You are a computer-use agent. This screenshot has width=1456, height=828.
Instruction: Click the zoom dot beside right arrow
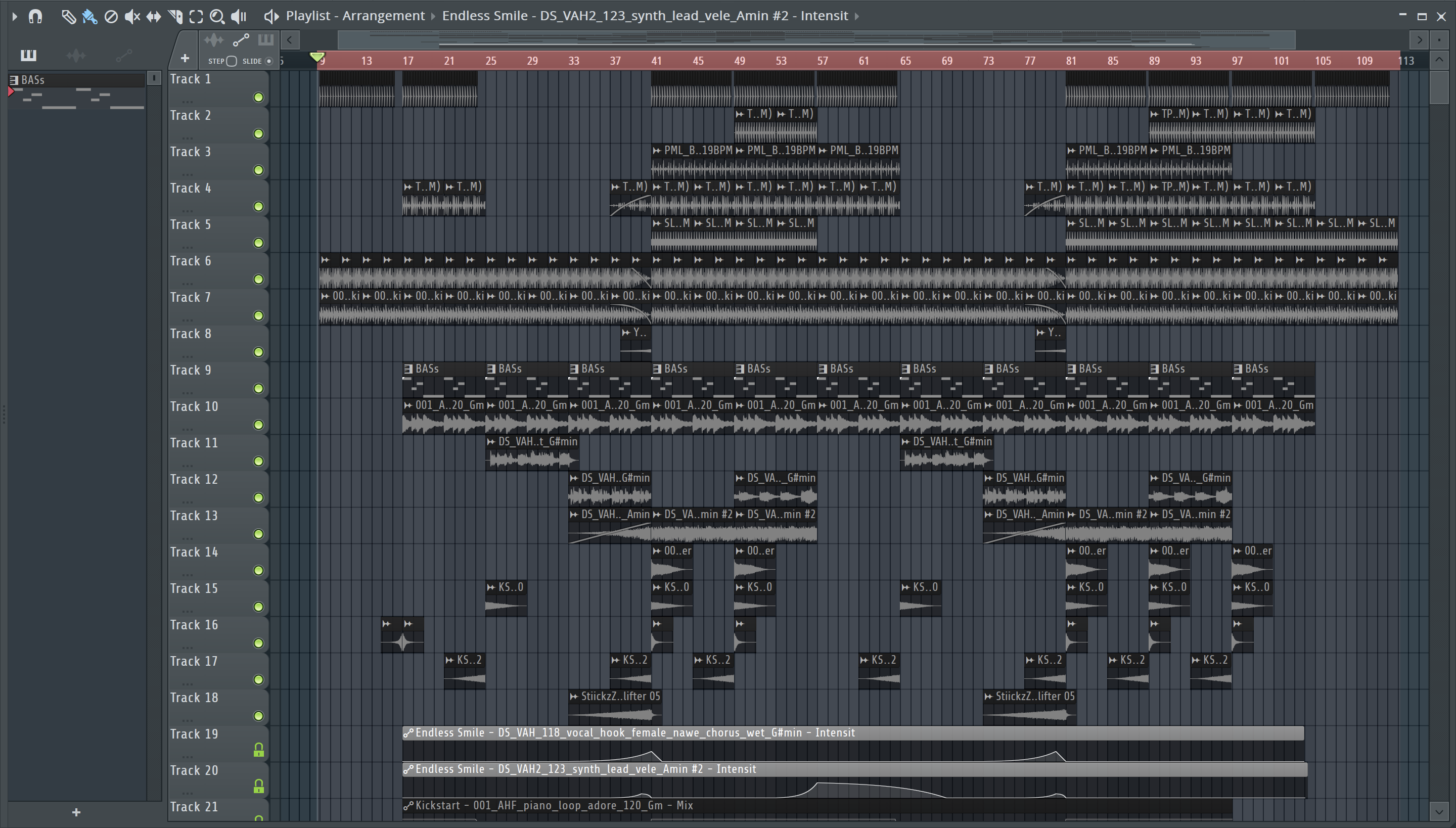click(1439, 40)
